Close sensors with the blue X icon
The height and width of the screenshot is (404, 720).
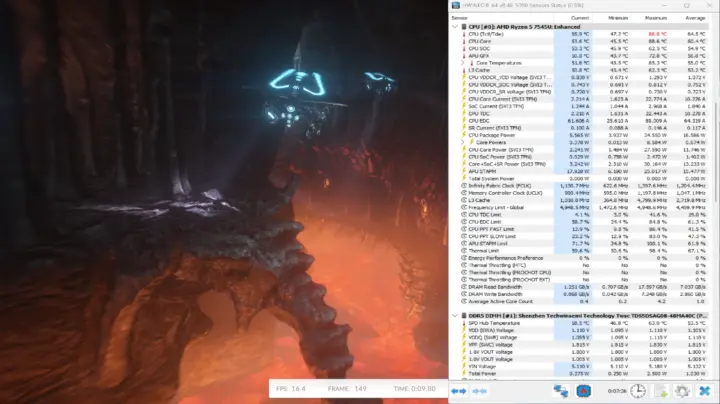point(704,391)
